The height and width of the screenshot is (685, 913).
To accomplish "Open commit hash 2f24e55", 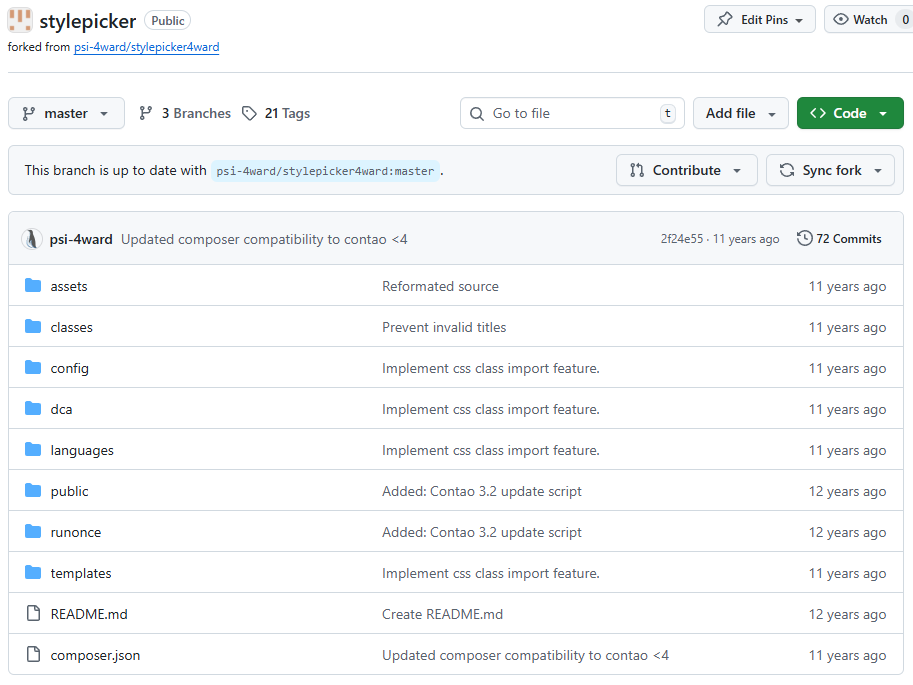I will (x=681, y=239).
